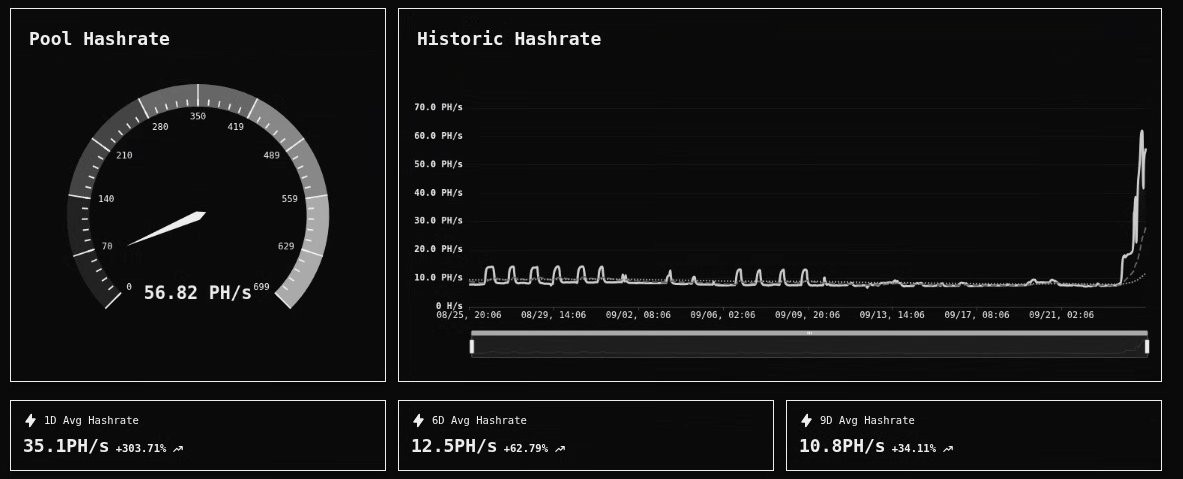
Task: Click the 09/21, 02:06 x-axis label
Action: 1062,315
